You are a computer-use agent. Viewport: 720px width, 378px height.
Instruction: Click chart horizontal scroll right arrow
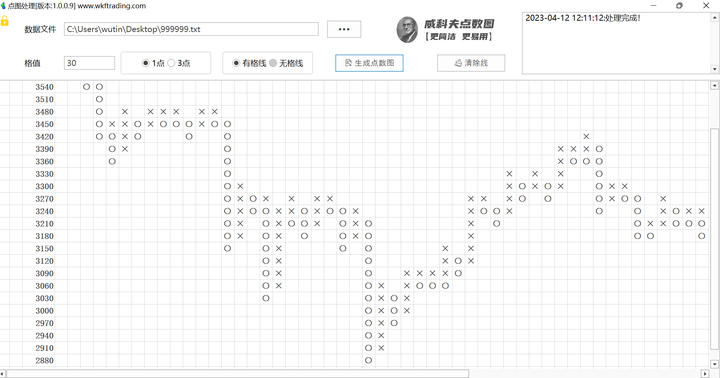pyautogui.click(x=706, y=373)
